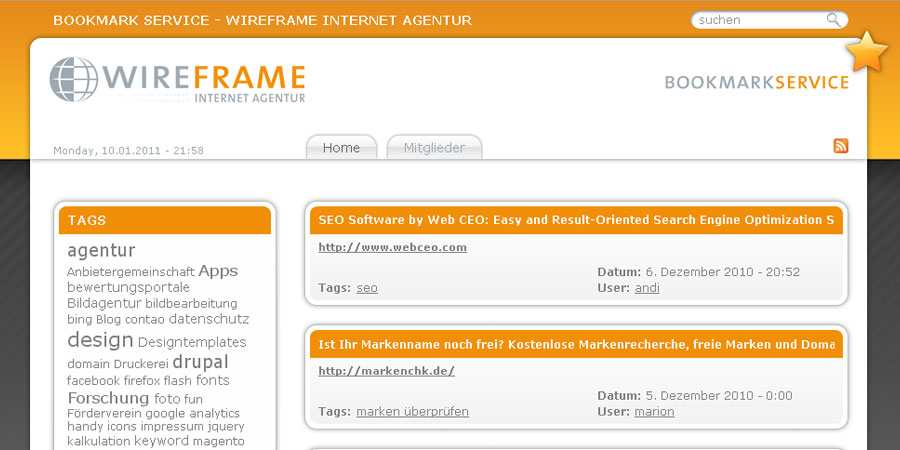Image resolution: width=900 pixels, height=450 pixels.
Task: Switch to the Mitglieder tab
Action: 435,148
